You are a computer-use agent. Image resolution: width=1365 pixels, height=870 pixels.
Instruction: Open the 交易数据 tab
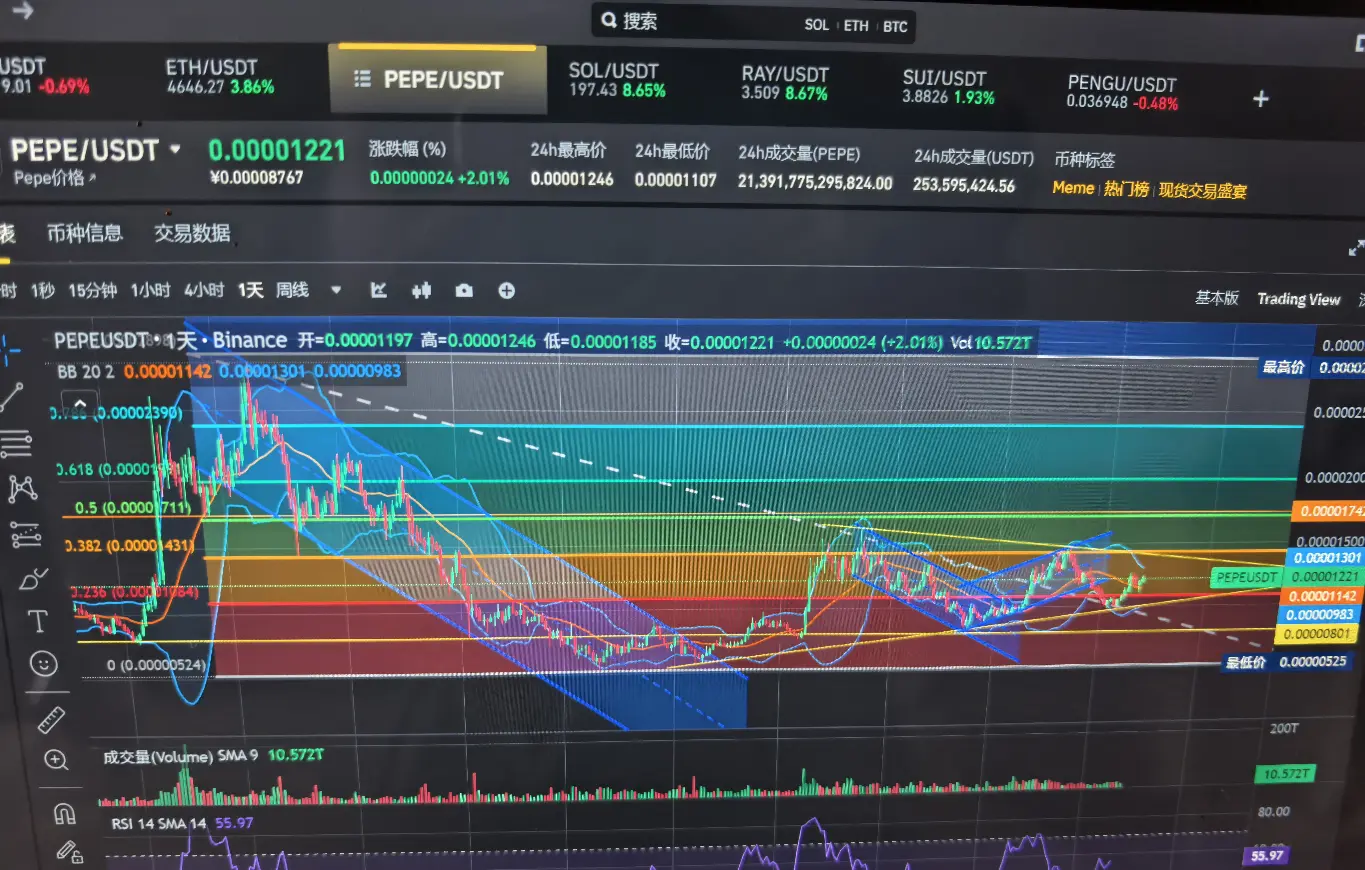192,233
